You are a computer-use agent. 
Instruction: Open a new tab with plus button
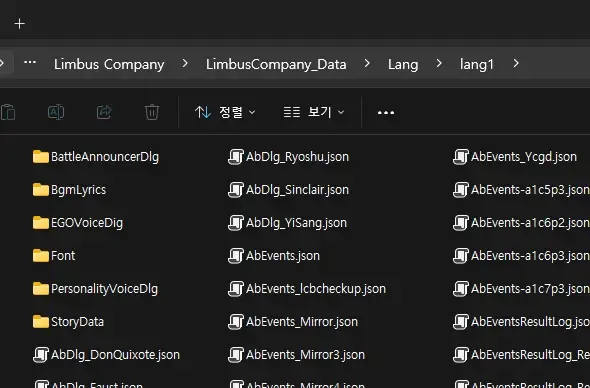coord(20,24)
